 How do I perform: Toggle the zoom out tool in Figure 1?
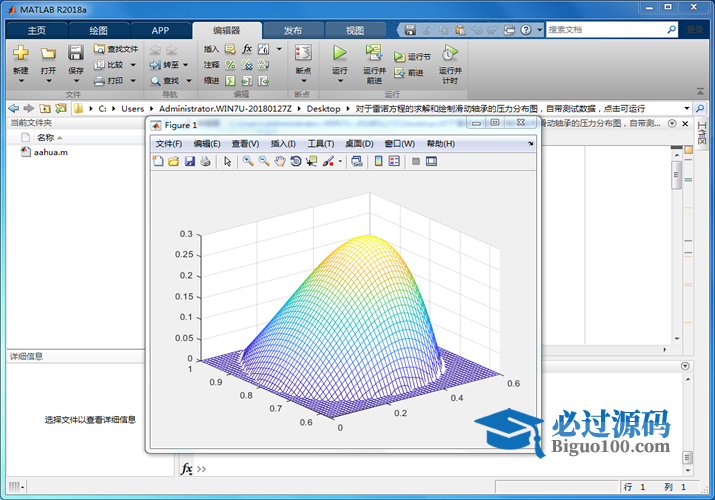pyautogui.click(x=264, y=161)
